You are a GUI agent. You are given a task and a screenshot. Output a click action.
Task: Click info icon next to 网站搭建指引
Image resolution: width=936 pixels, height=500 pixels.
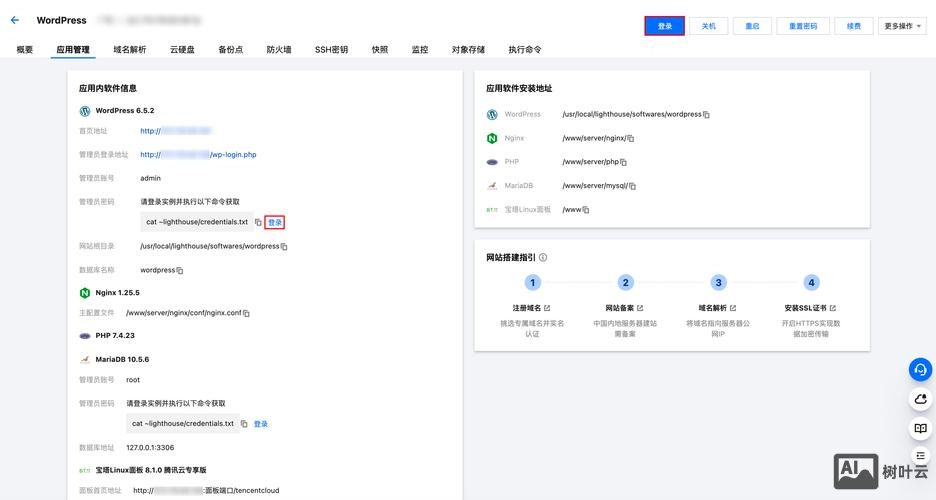543,258
